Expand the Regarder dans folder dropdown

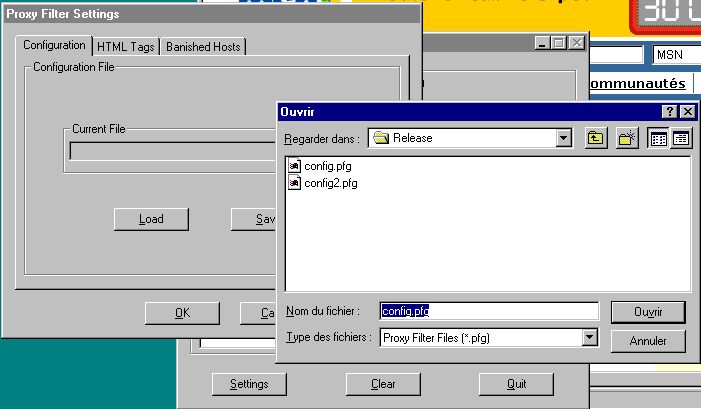pos(563,138)
